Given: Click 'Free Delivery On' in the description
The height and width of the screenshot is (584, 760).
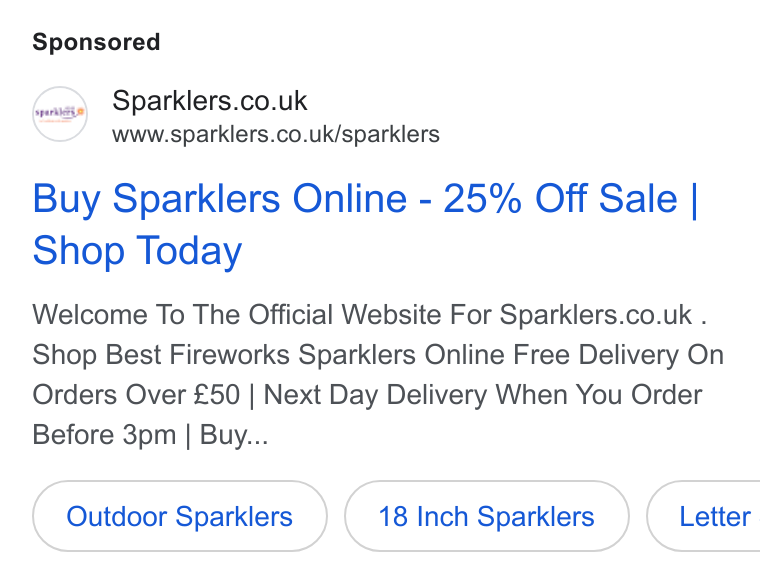Looking at the screenshot, I should [x=618, y=355].
